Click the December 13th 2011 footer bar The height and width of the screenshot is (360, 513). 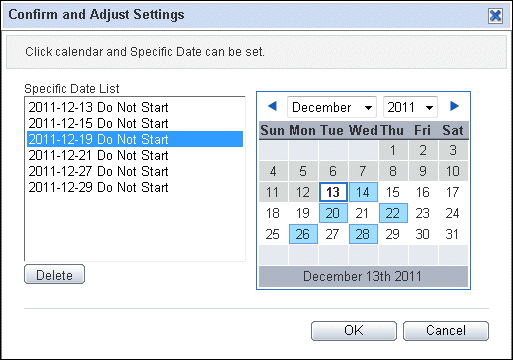363,276
